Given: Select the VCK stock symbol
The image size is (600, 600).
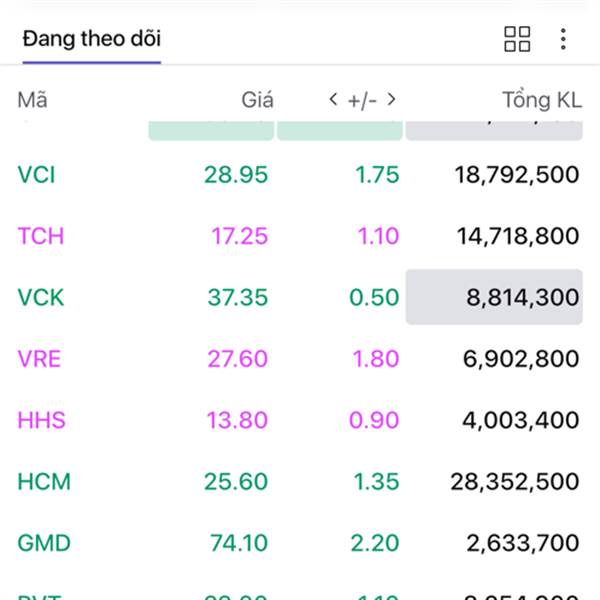Looking at the screenshot, I should point(41,297).
